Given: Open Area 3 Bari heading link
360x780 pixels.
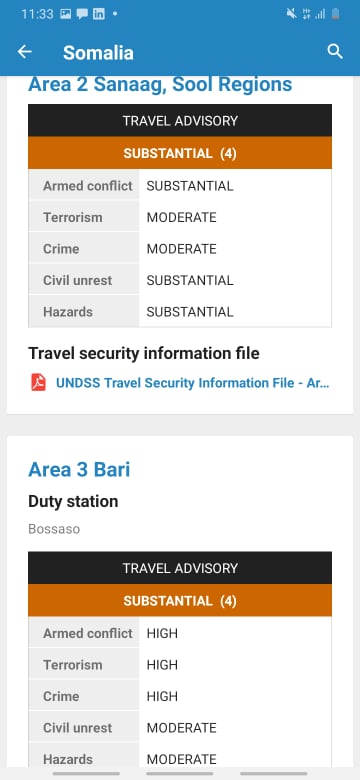Looking at the screenshot, I should pyautogui.click(x=79, y=470).
